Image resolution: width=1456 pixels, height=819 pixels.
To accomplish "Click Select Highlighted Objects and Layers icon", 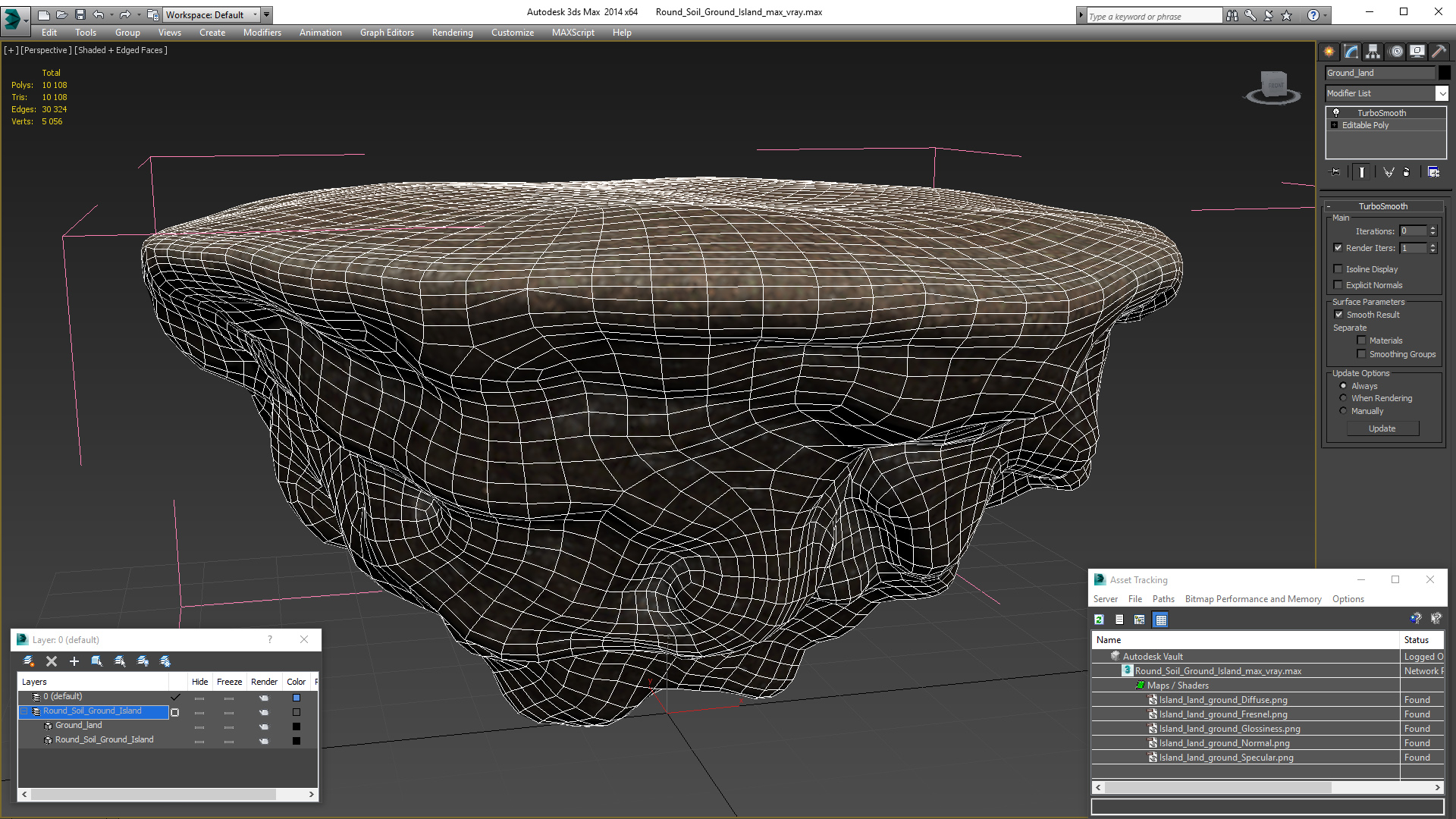I will [x=97, y=661].
